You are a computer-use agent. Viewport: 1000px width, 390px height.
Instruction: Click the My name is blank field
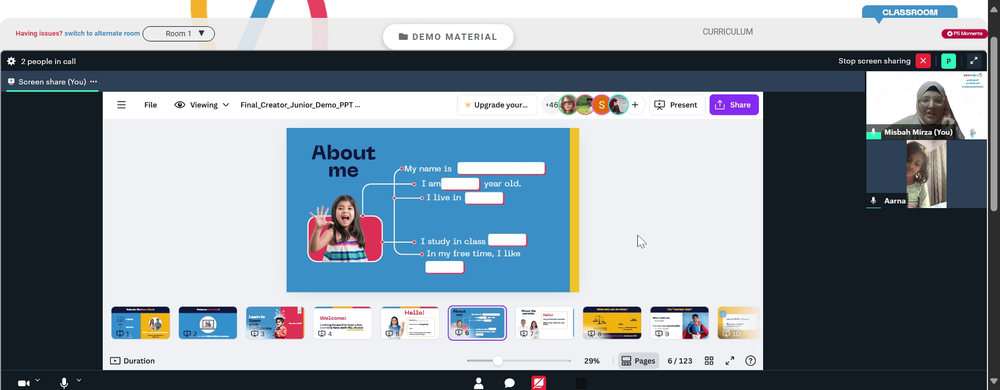[x=501, y=168]
